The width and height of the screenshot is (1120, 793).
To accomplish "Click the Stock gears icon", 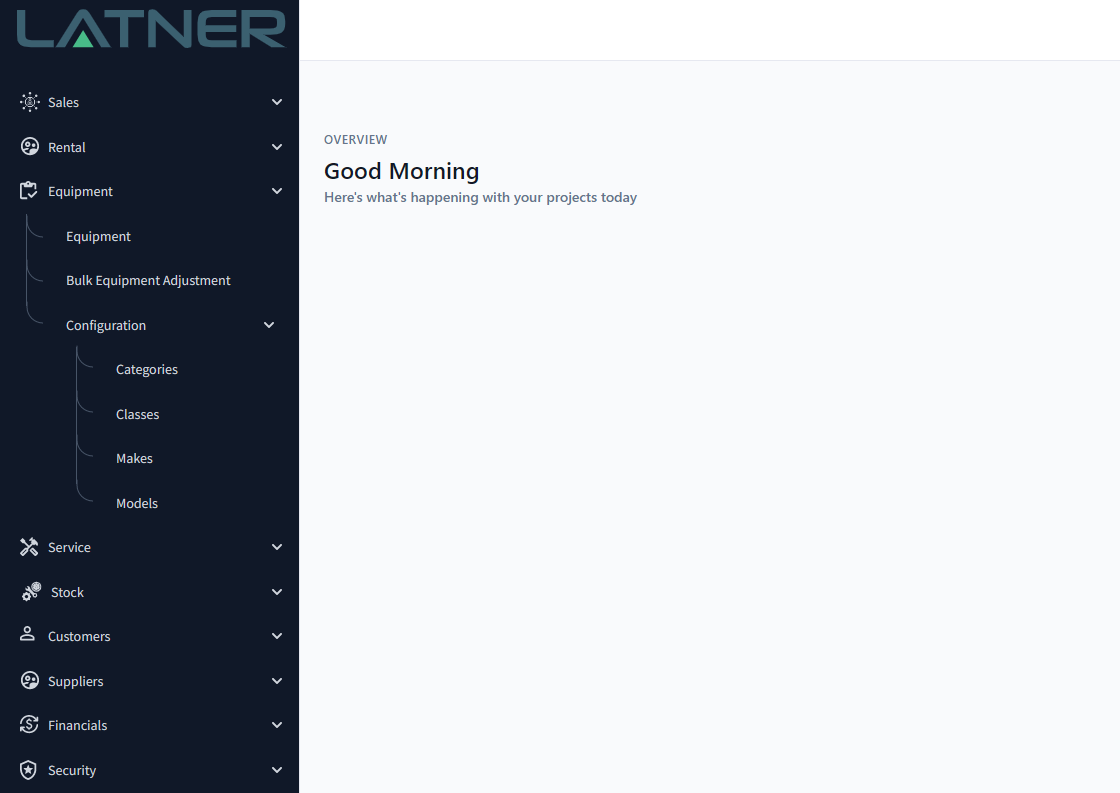I will click(x=31, y=592).
